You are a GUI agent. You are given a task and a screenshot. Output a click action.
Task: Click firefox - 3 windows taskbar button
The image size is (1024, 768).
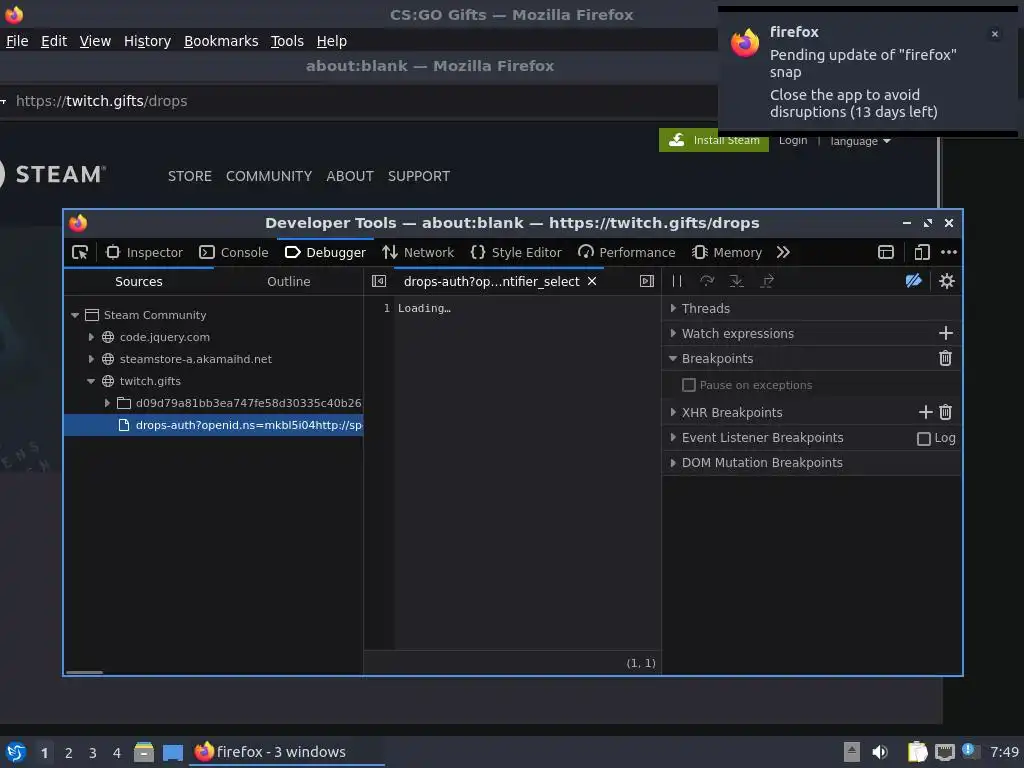point(287,752)
